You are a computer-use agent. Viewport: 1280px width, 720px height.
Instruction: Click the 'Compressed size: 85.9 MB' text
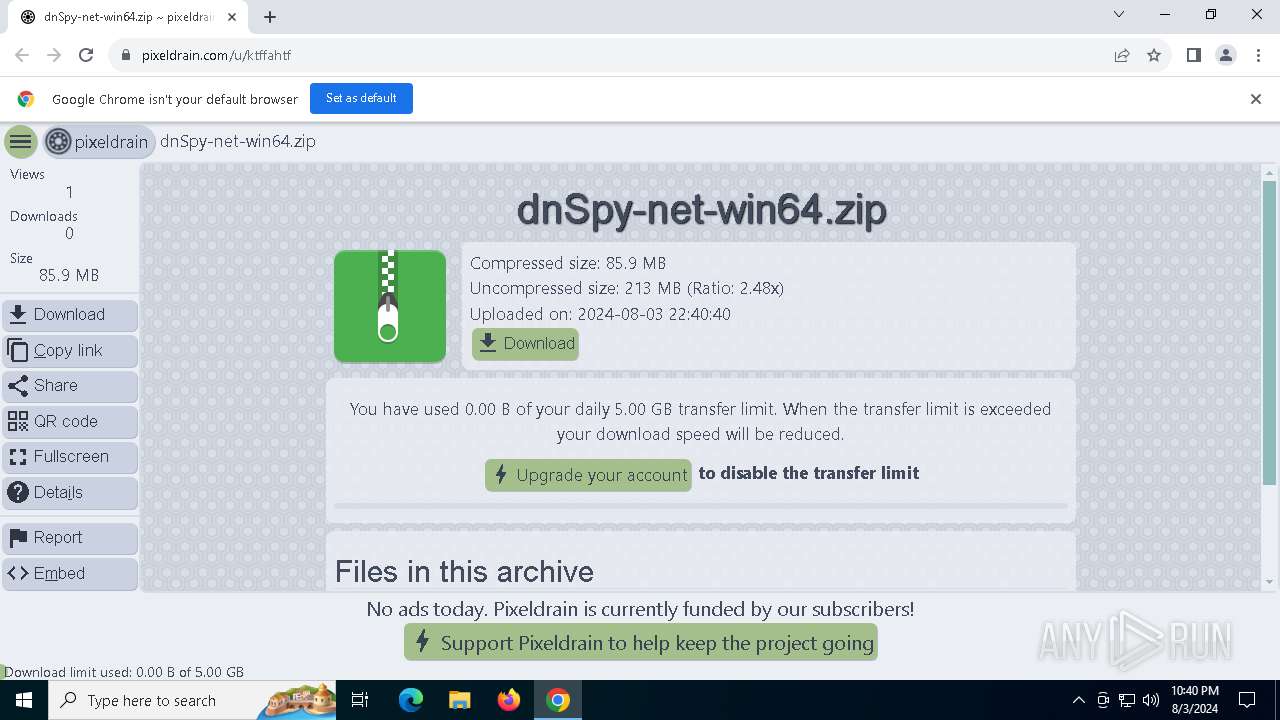(x=568, y=263)
